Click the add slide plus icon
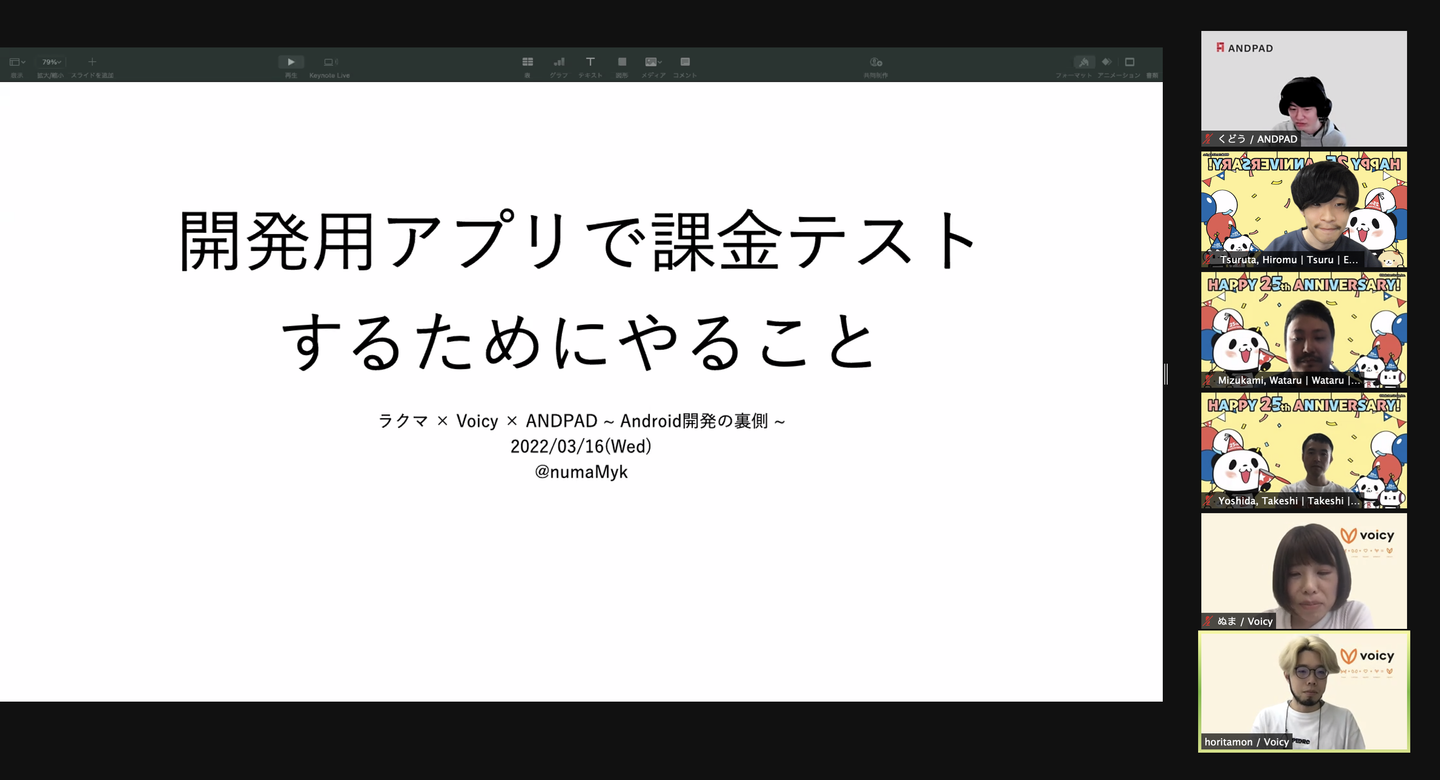 tap(92, 62)
